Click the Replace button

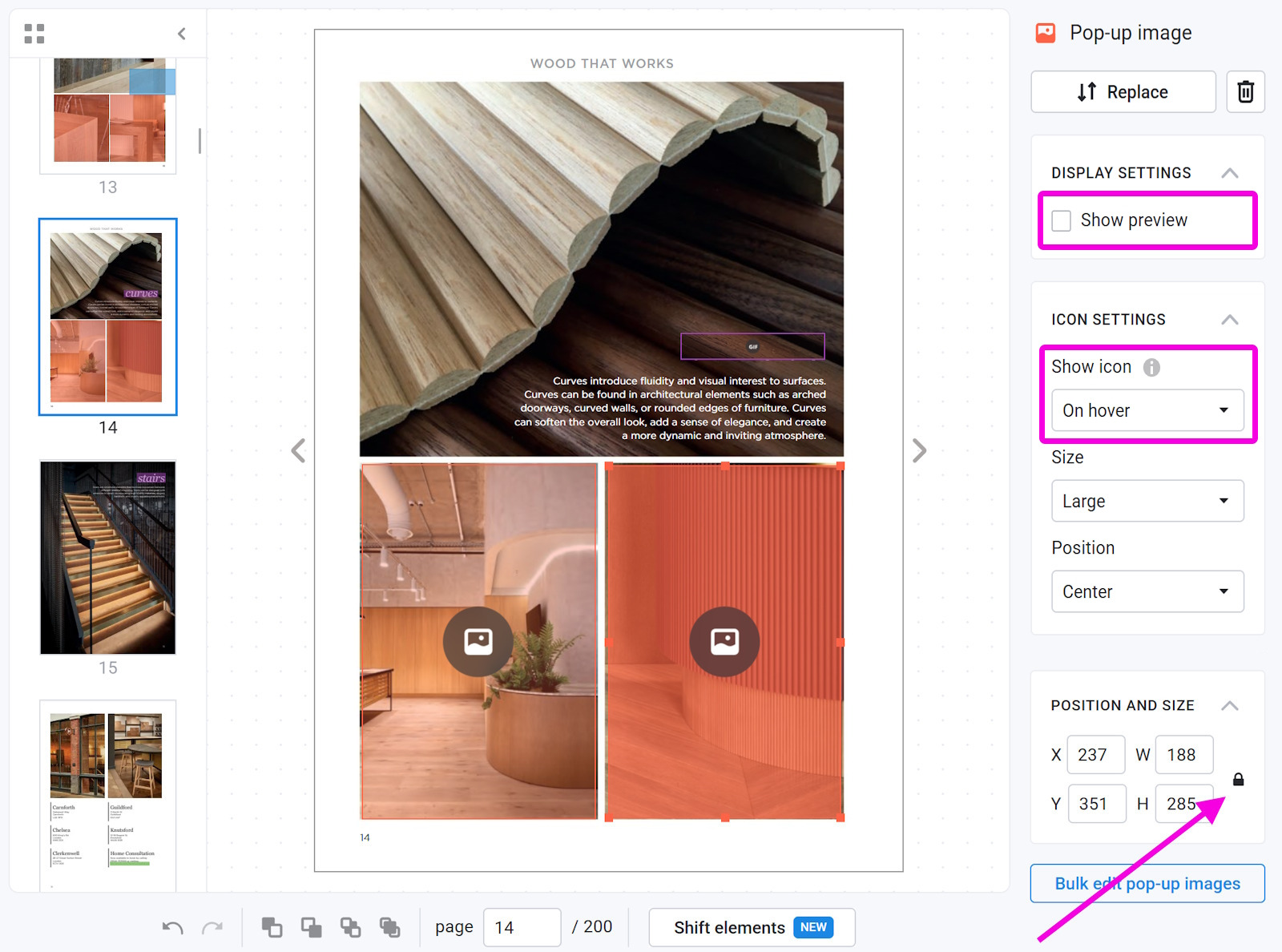[x=1123, y=92]
